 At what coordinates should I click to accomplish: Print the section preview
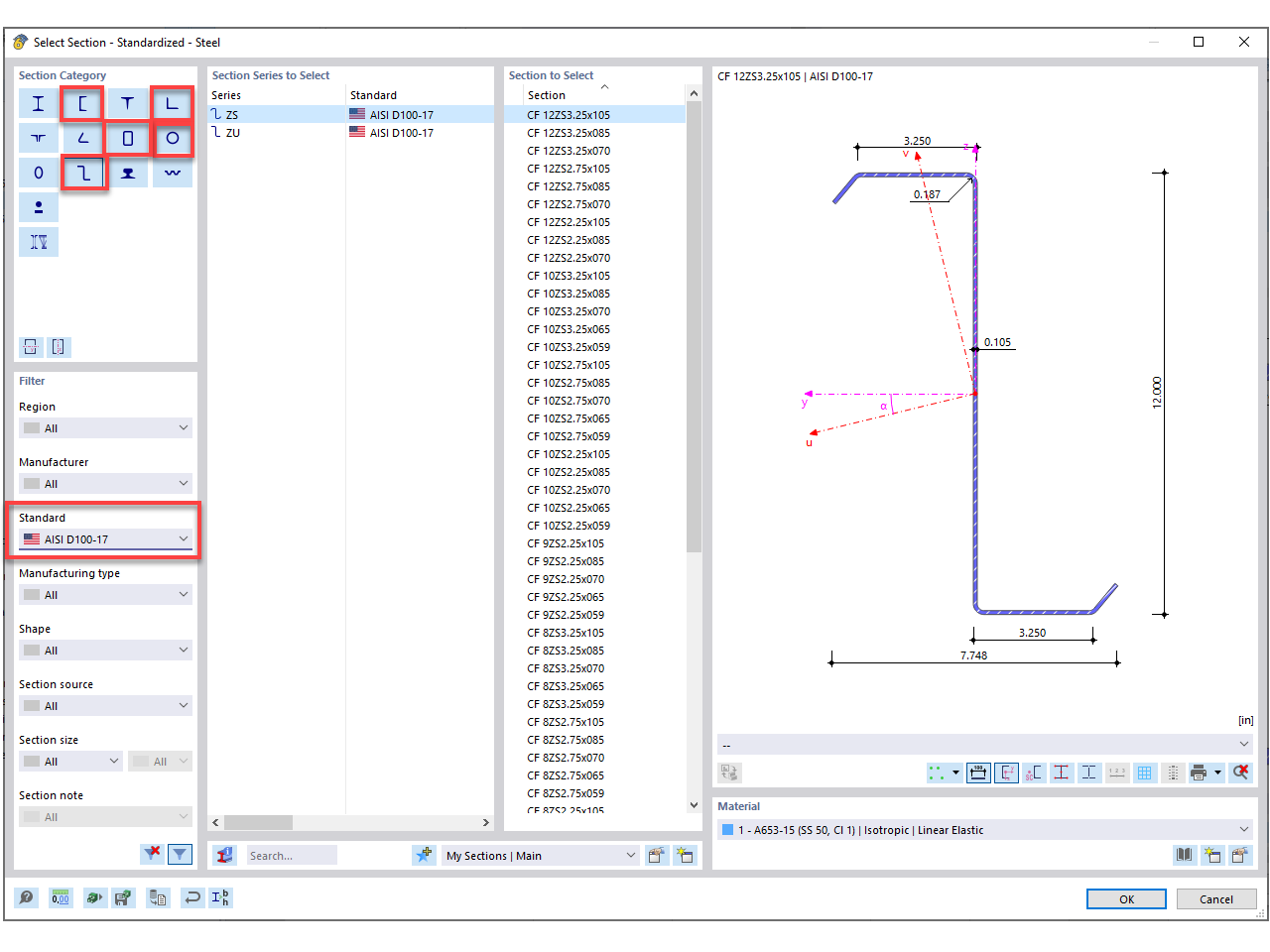pyautogui.click(x=1199, y=773)
